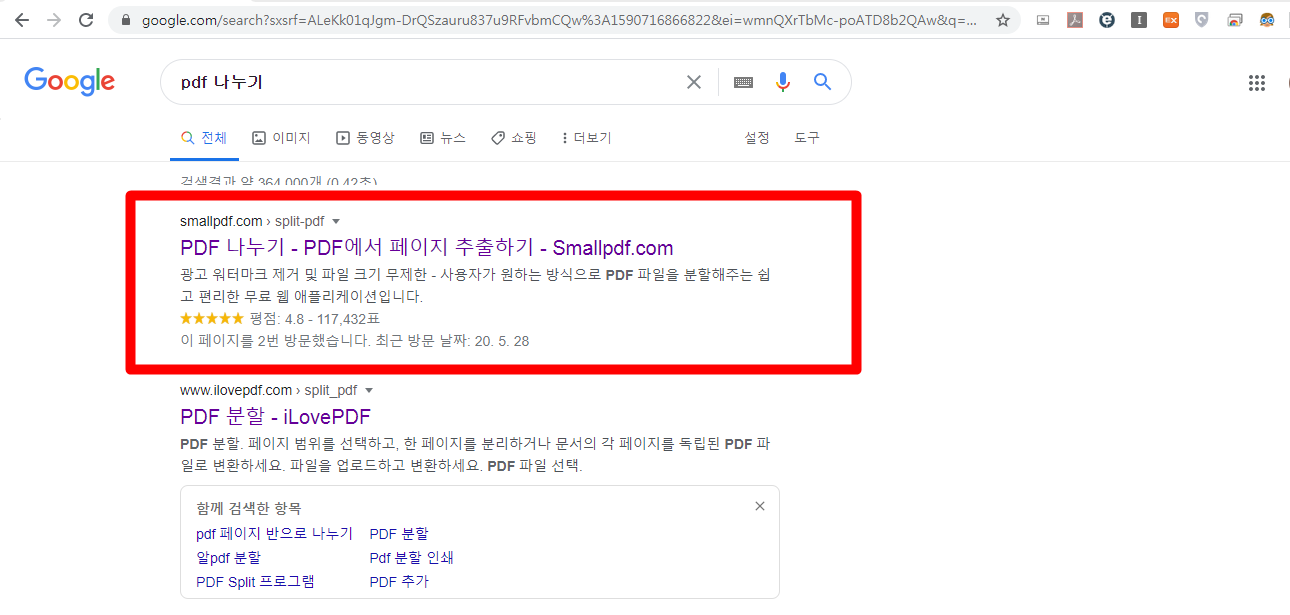Start voice search with microphone icon

pyautogui.click(x=783, y=82)
